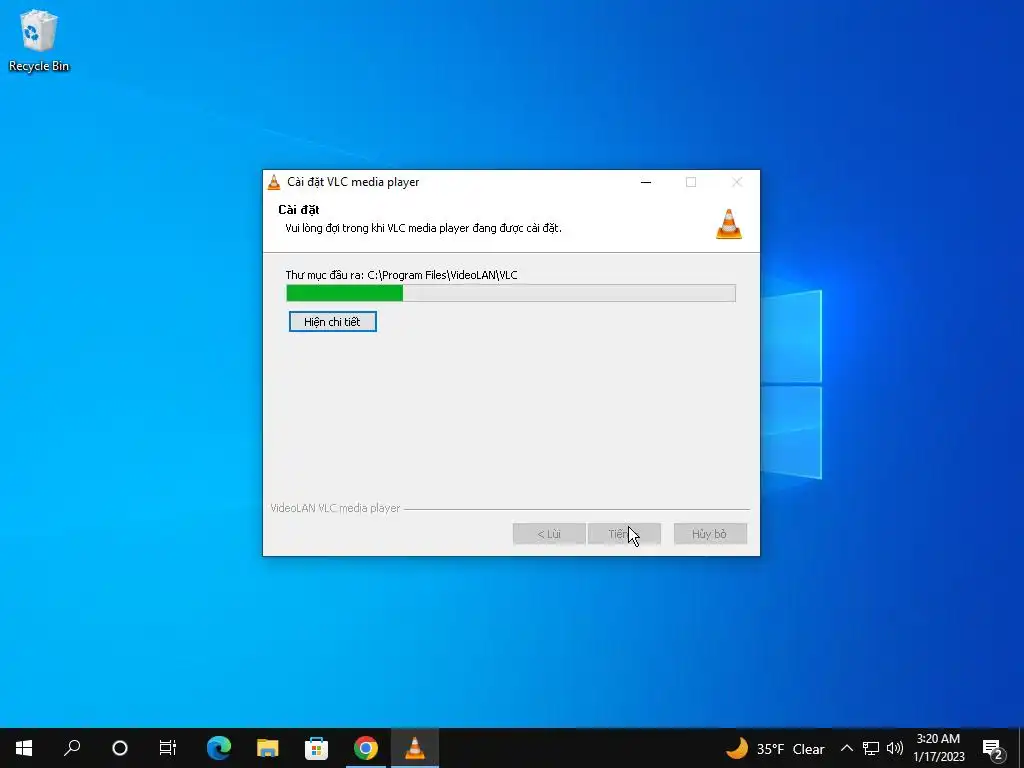This screenshot has height=768, width=1024.
Task: Click the disabled Lùi back button
Action: [x=549, y=534]
